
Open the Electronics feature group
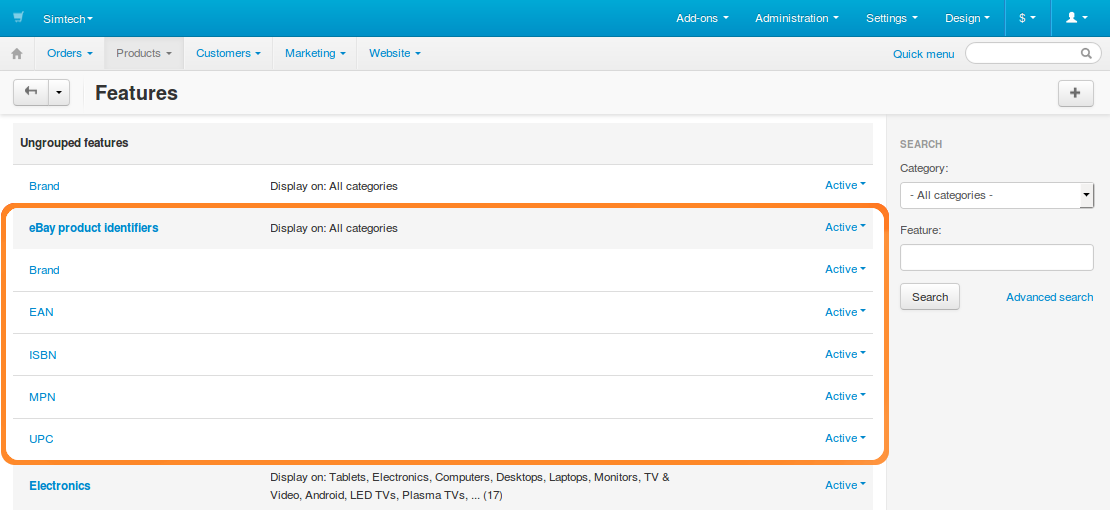(x=59, y=486)
